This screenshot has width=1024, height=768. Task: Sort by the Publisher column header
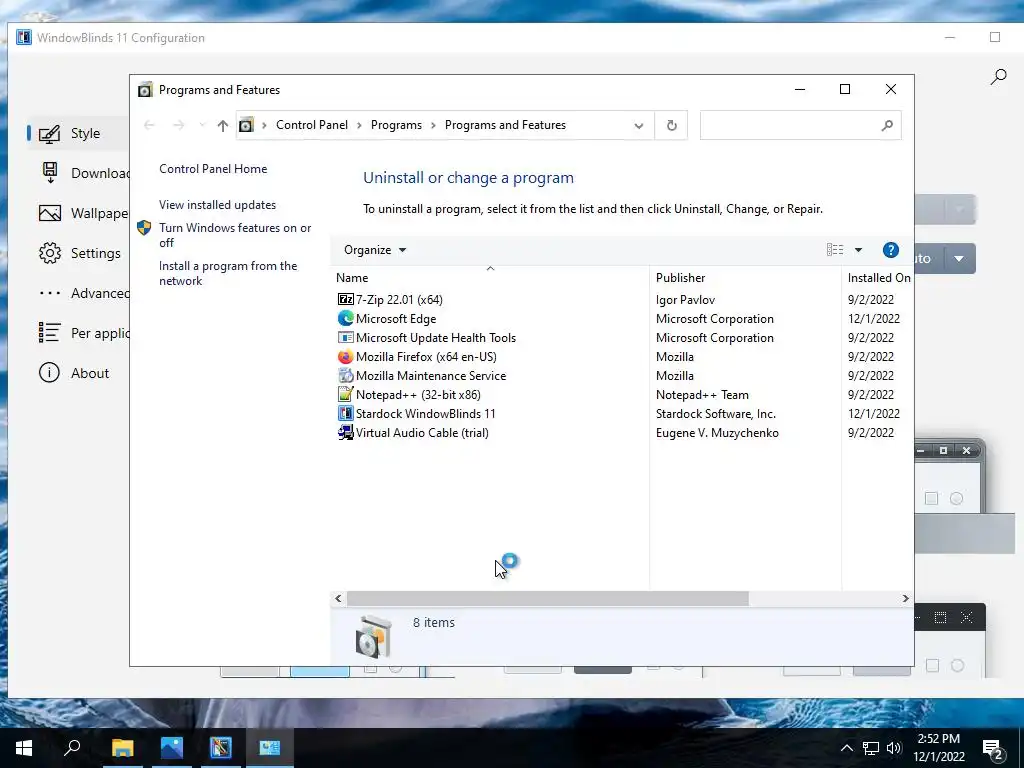tap(745, 278)
